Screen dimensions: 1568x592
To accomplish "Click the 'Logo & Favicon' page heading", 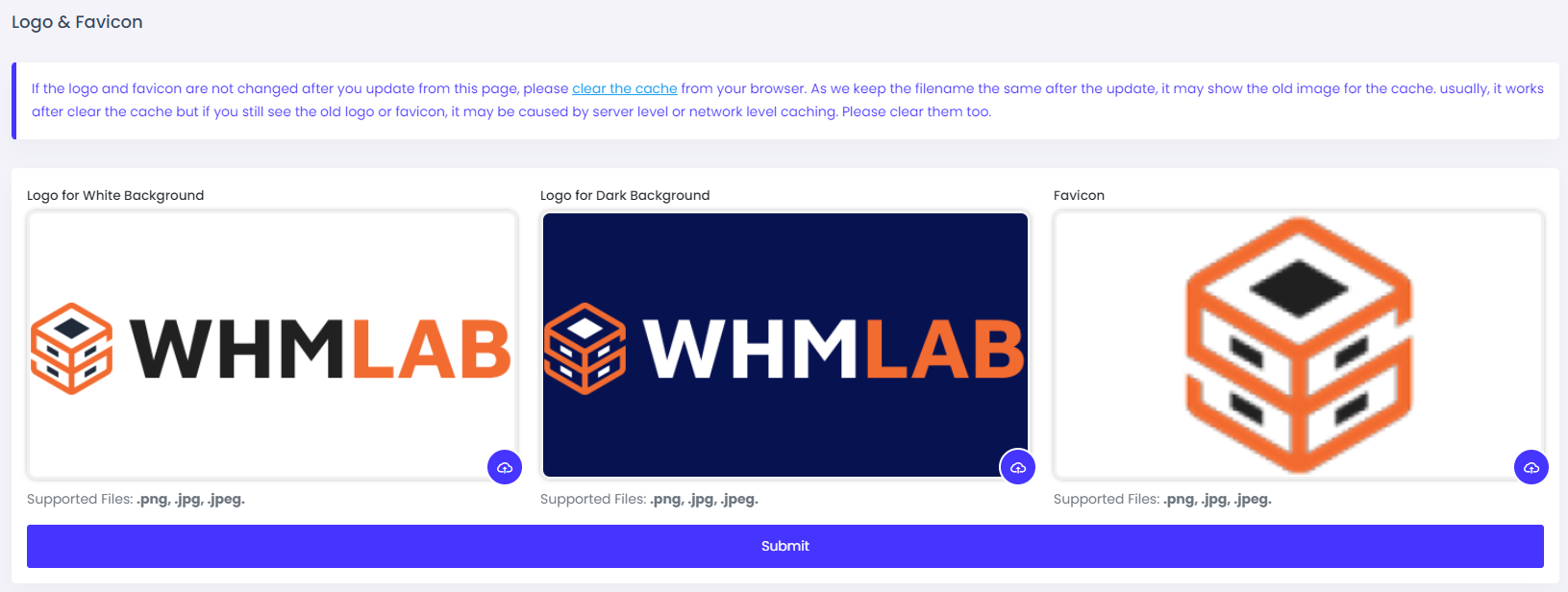I will [77, 22].
